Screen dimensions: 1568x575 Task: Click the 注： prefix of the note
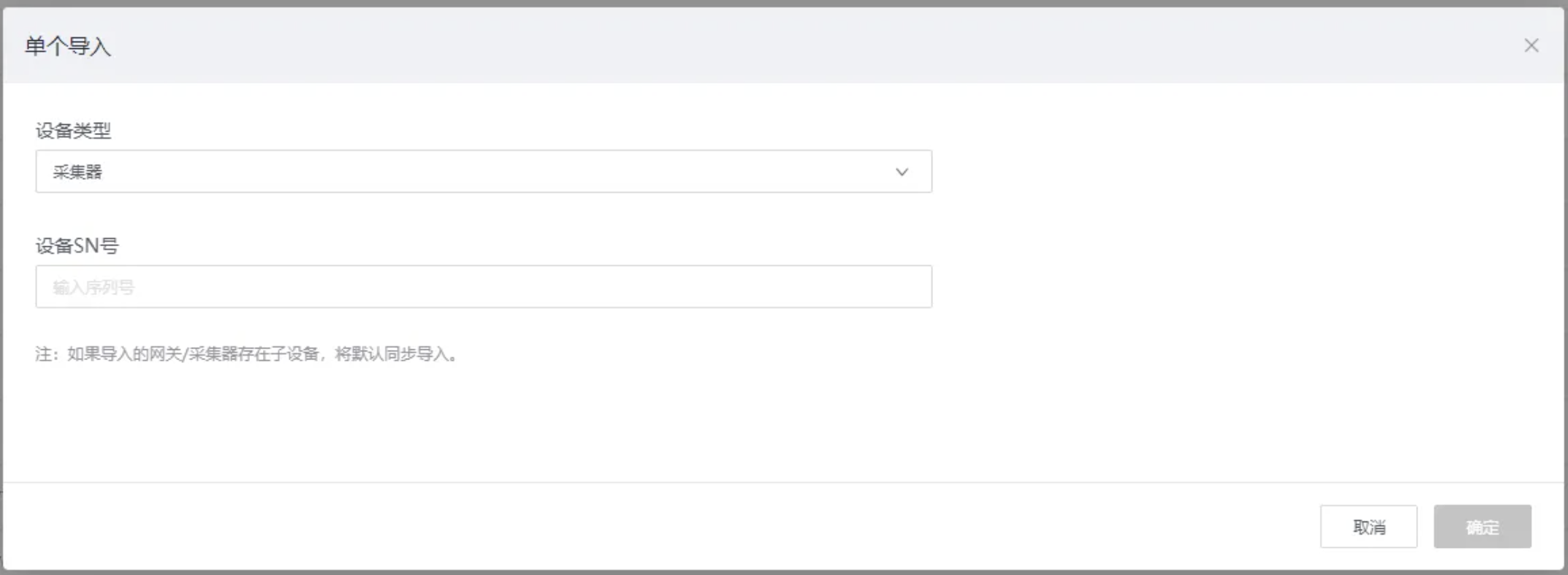pyautogui.click(x=47, y=354)
